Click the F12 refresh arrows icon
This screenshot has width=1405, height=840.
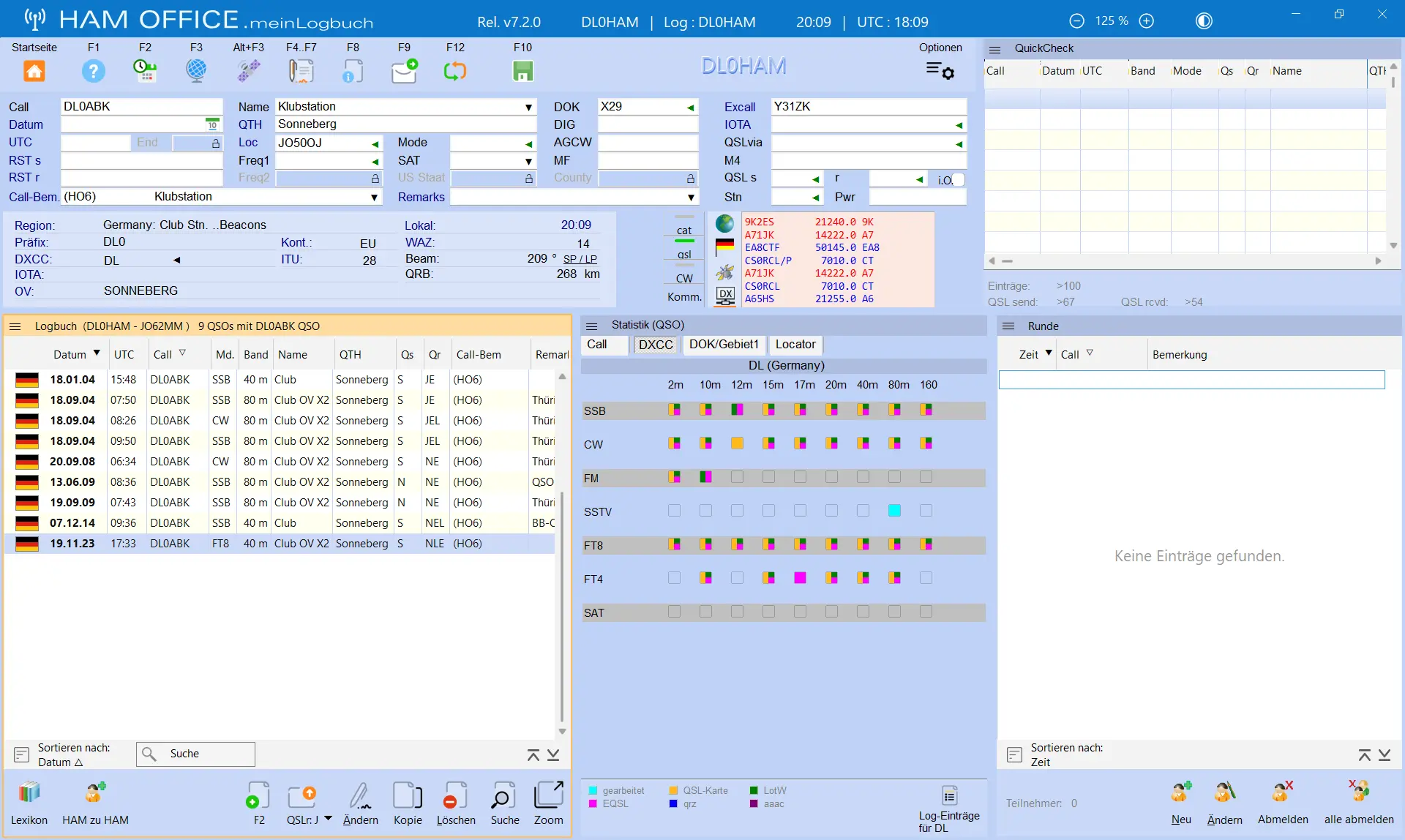[x=455, y=71]
